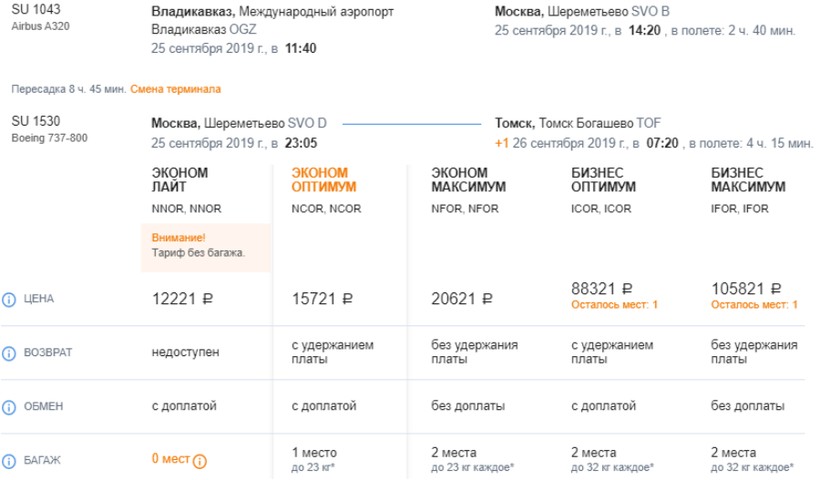Show info for the БАГАЖ row
820x480 pixels.
point(10,460)
